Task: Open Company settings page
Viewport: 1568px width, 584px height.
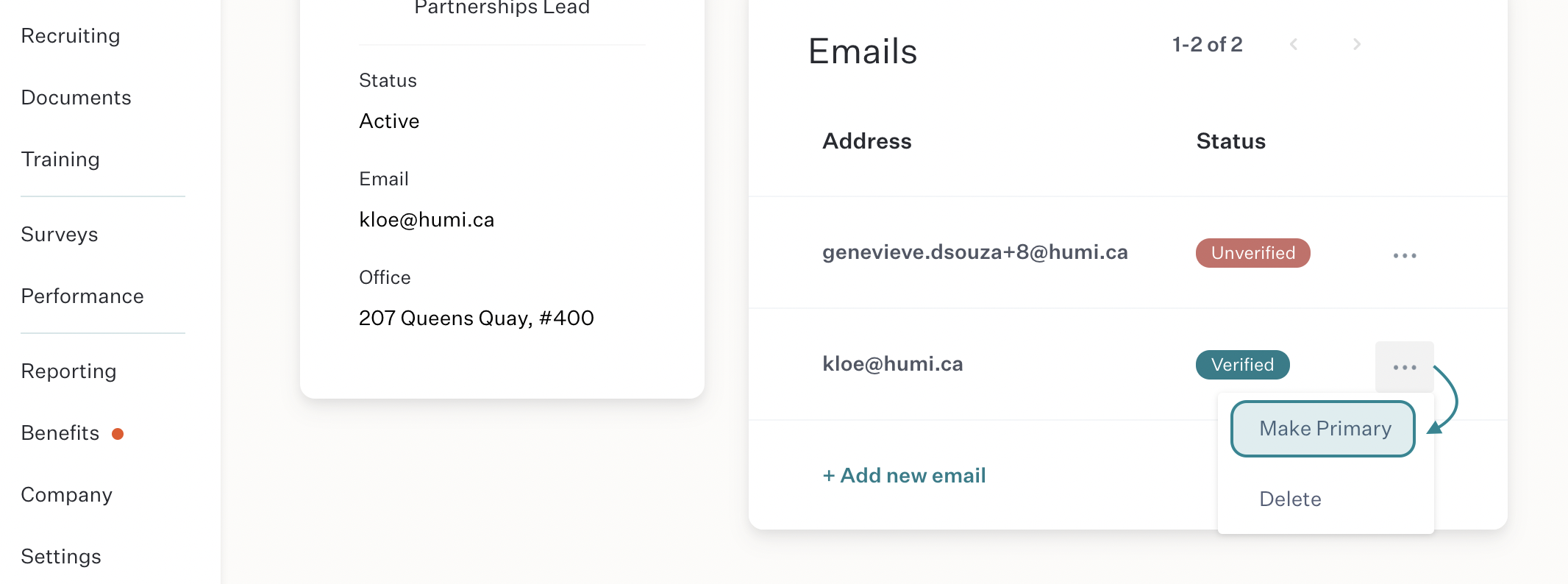Action: pyautogui.click(x=67, y=495)
